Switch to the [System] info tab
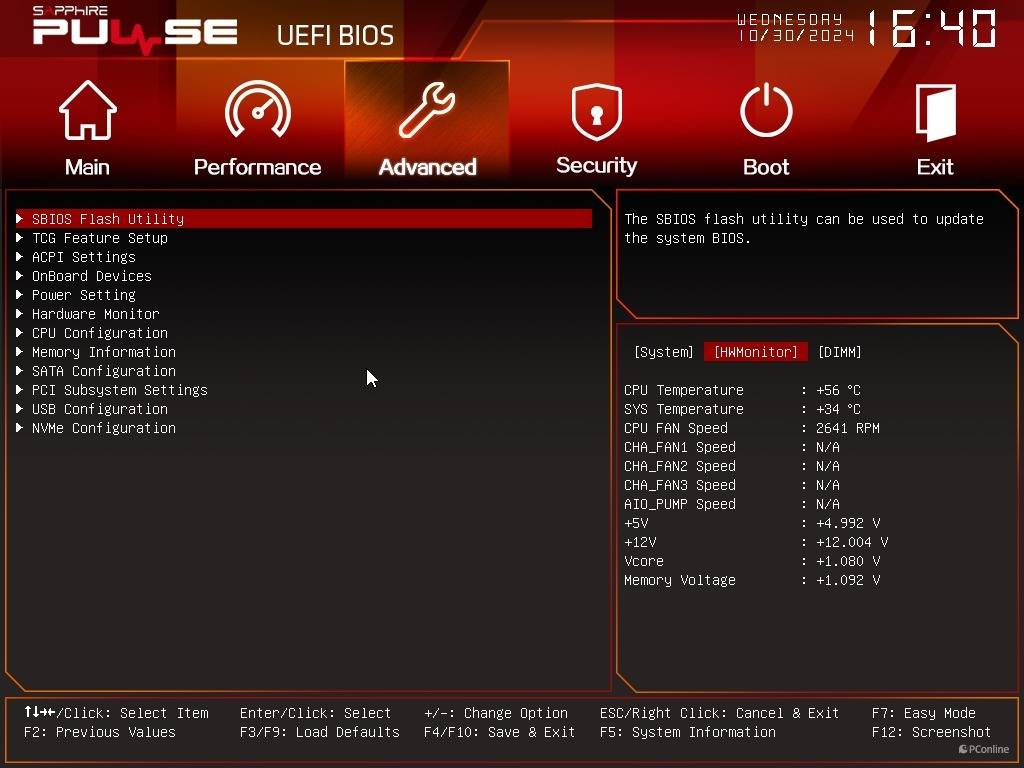Image resolution: width=1024 pixels, height=768 pixels. [x=663, y=352]
